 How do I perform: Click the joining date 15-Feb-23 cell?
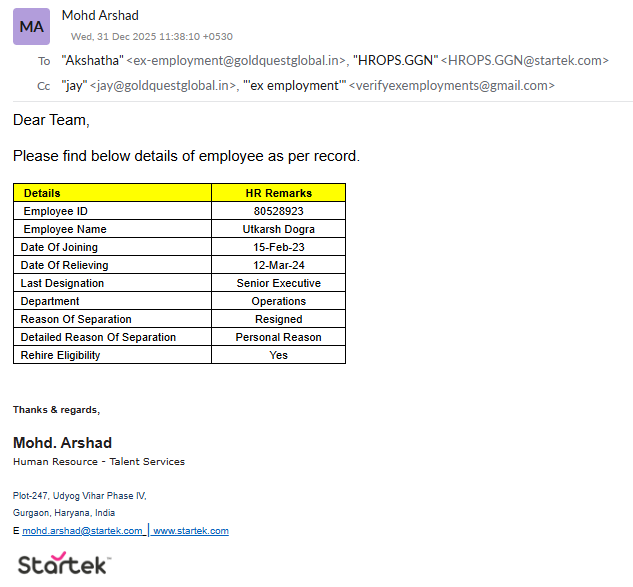pos(278,247)
